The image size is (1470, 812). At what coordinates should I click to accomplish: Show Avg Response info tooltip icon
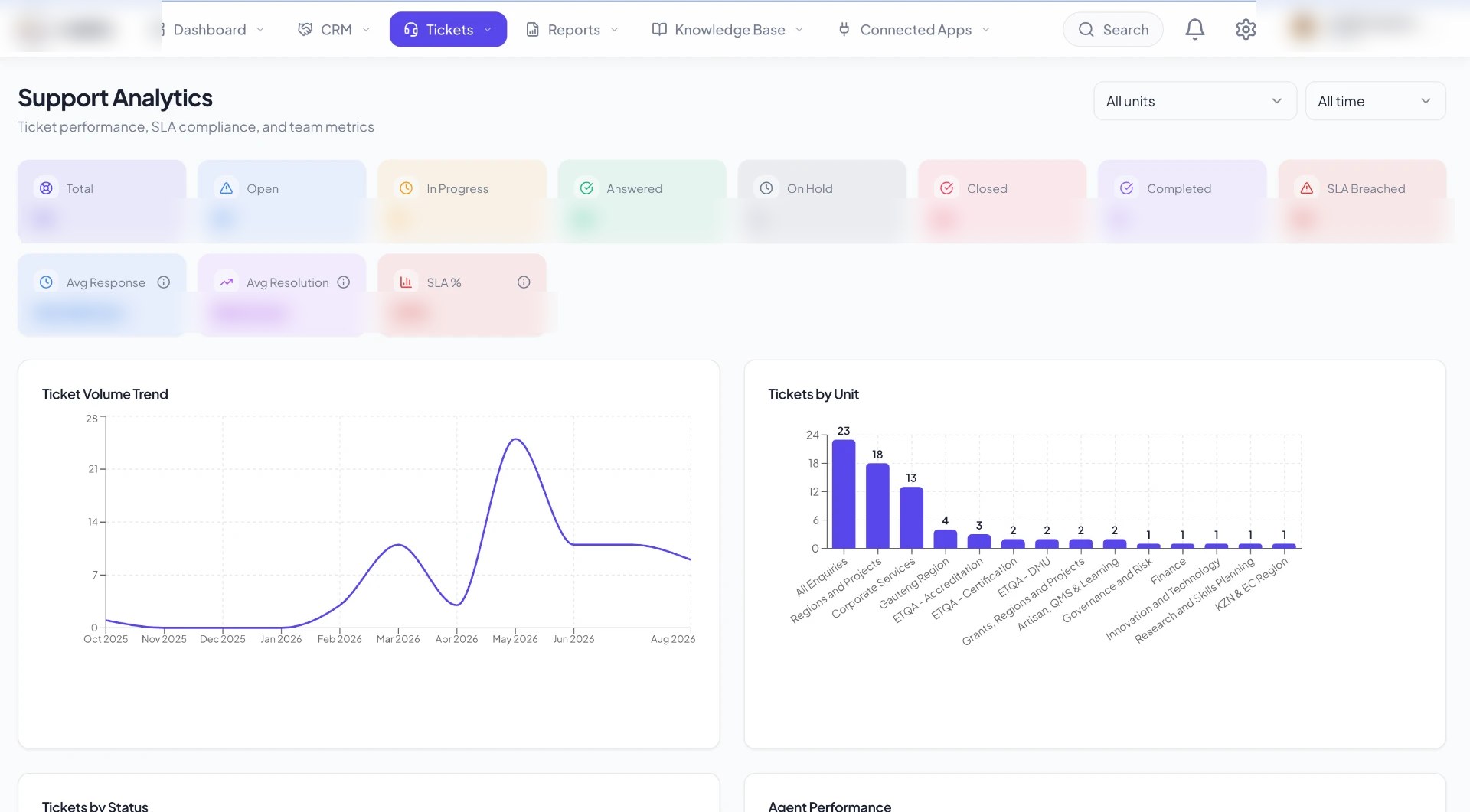click(163, 282)
